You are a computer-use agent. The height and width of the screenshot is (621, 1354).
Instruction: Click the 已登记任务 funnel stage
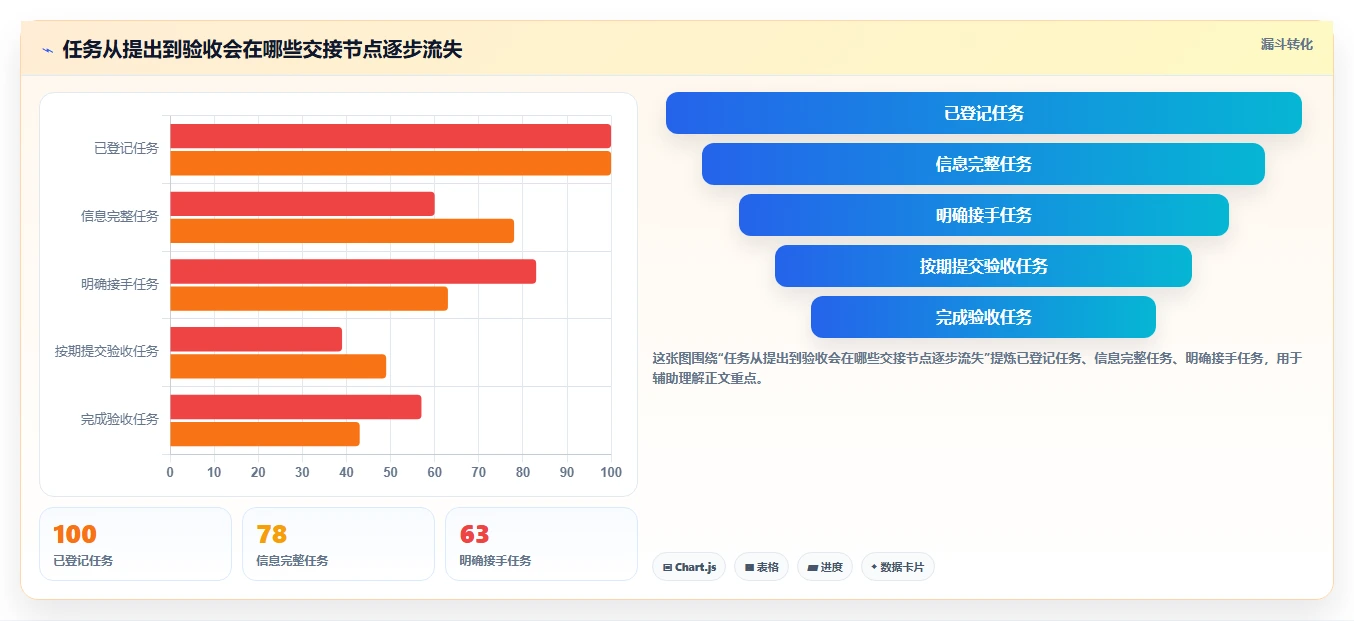coord(984,113)
